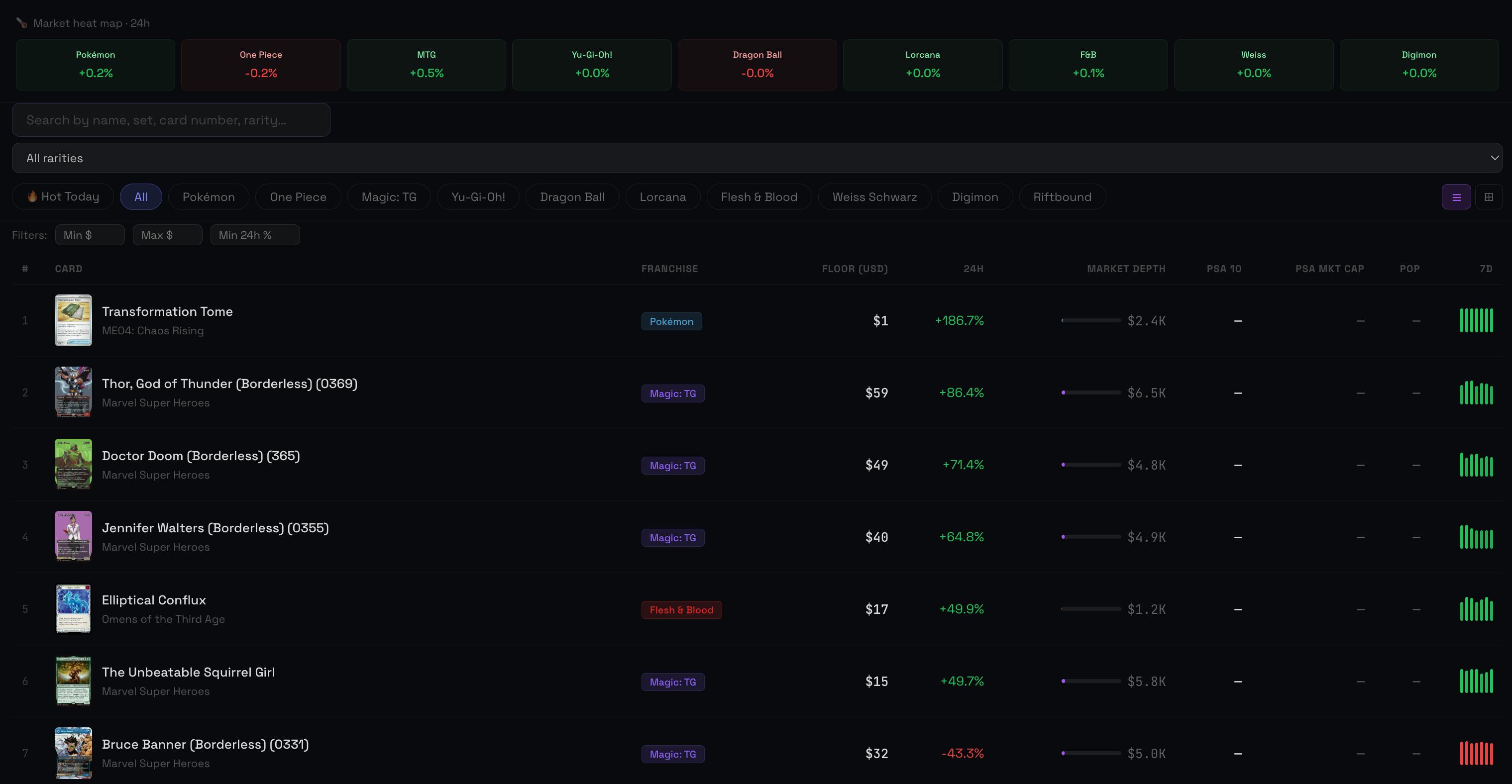1512x784 pixels.
Task: Open the One Piece heat map tile
Action: (261, 65)
